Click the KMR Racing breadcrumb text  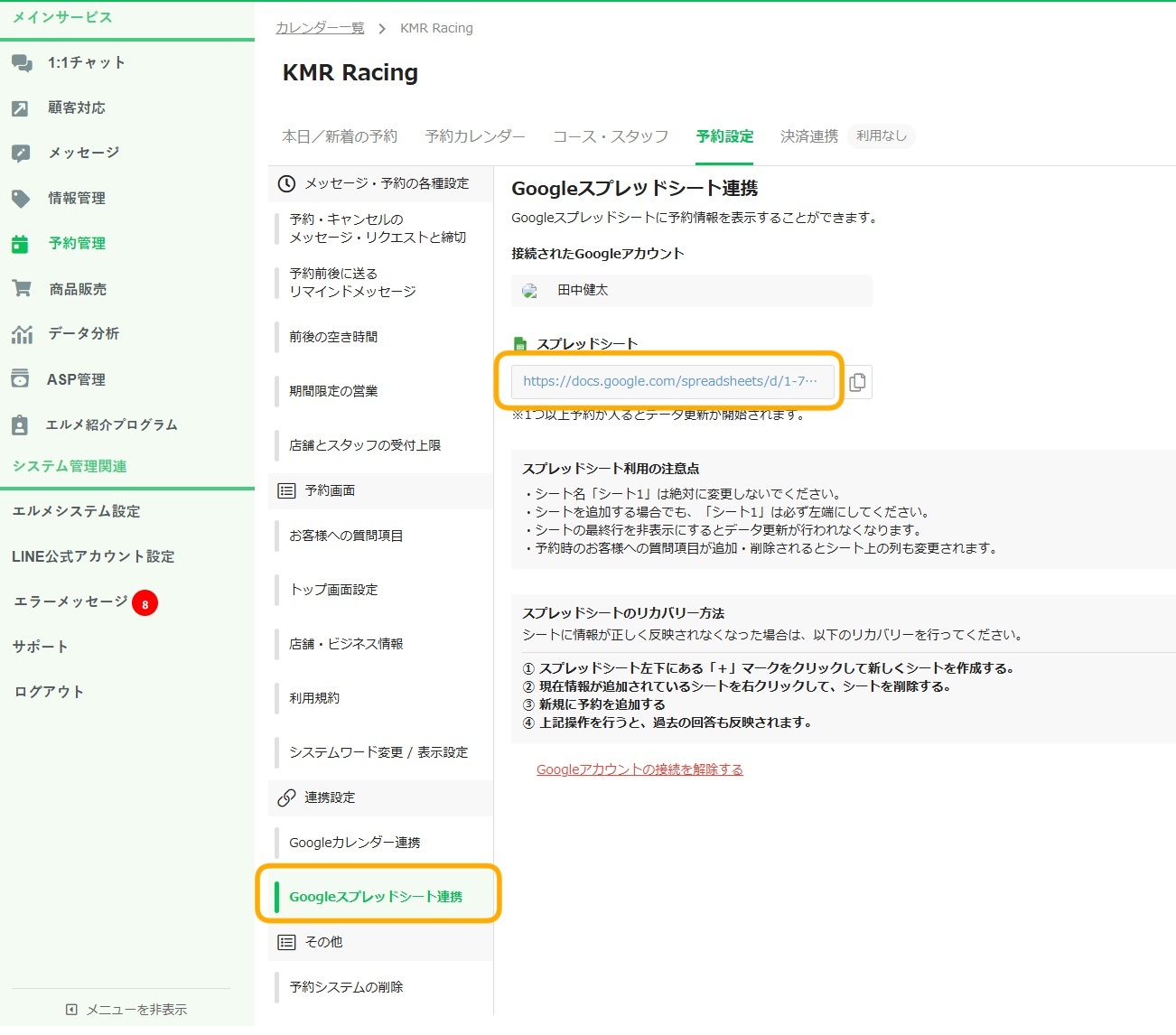click(436, 28)
